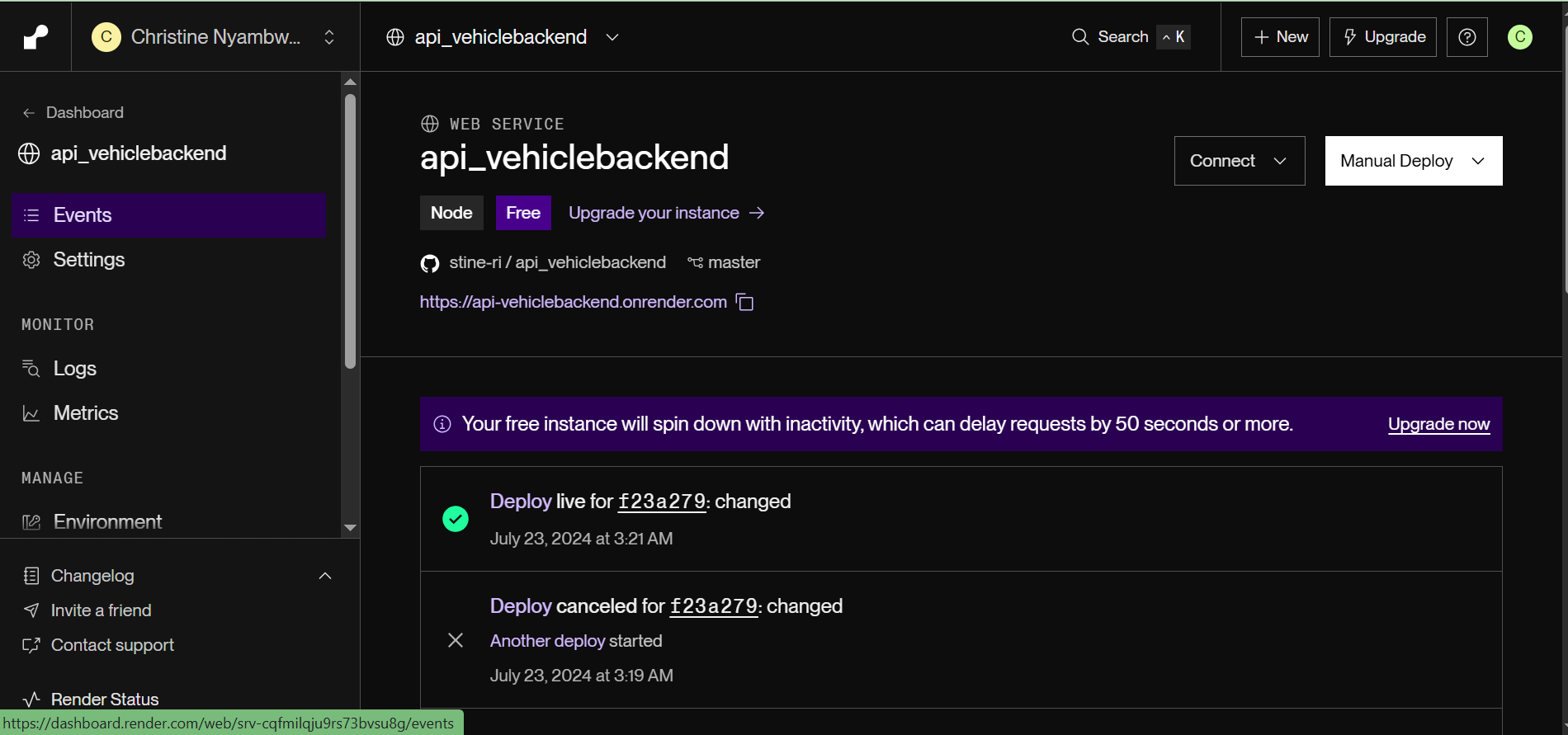
Task: Open the Search box
Action: [x=1130, y=37]
